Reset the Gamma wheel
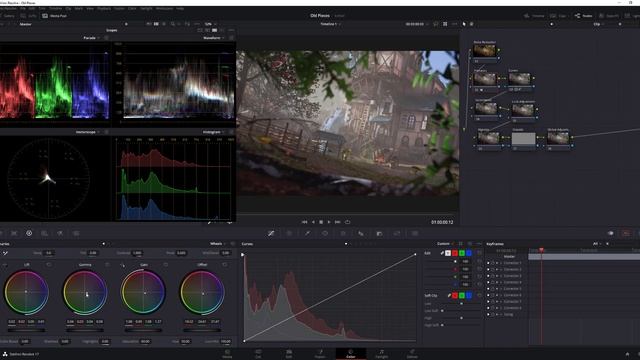640x360 pixels. tap(107, 264)
